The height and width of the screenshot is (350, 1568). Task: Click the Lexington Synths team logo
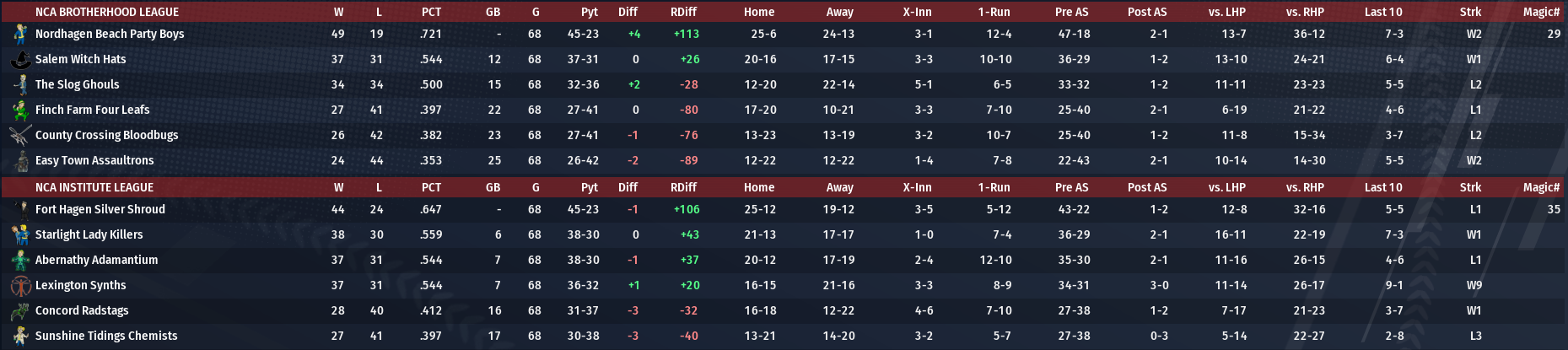[x=20, y=285]
